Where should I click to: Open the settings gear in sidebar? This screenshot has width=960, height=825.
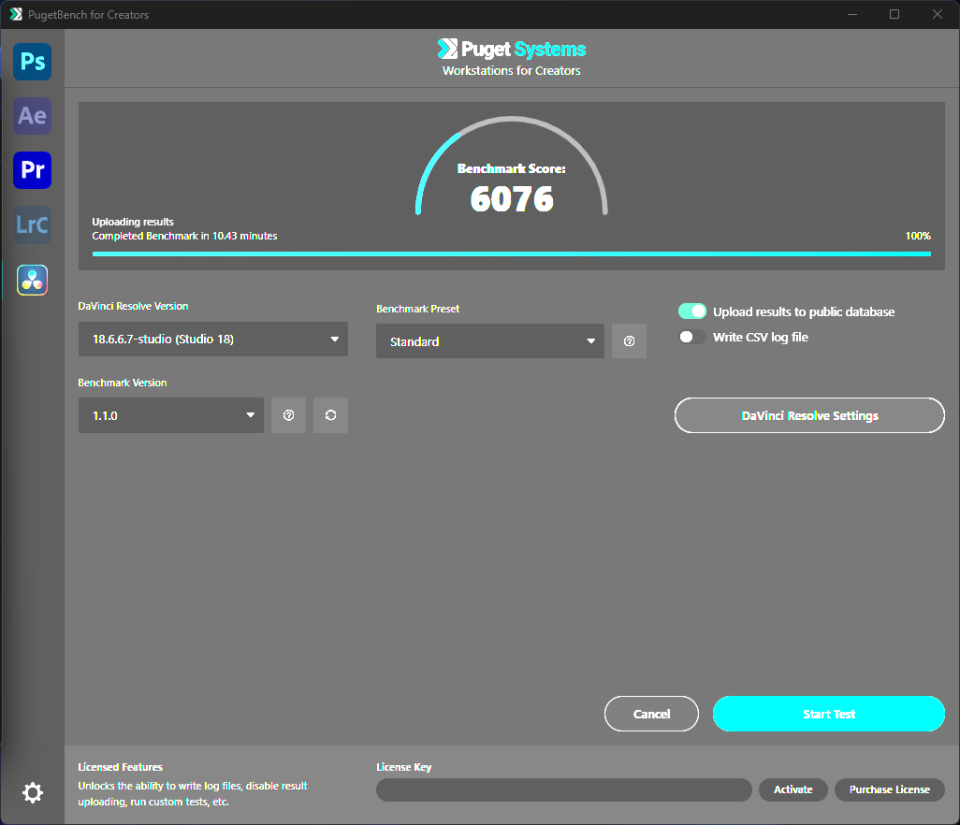[32, 793]
